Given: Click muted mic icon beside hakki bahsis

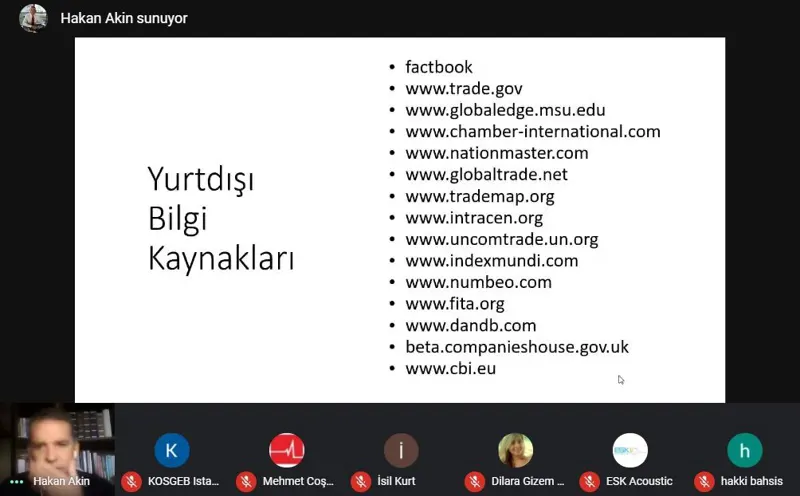Looking at the screenshot, I should pos(704,481).
